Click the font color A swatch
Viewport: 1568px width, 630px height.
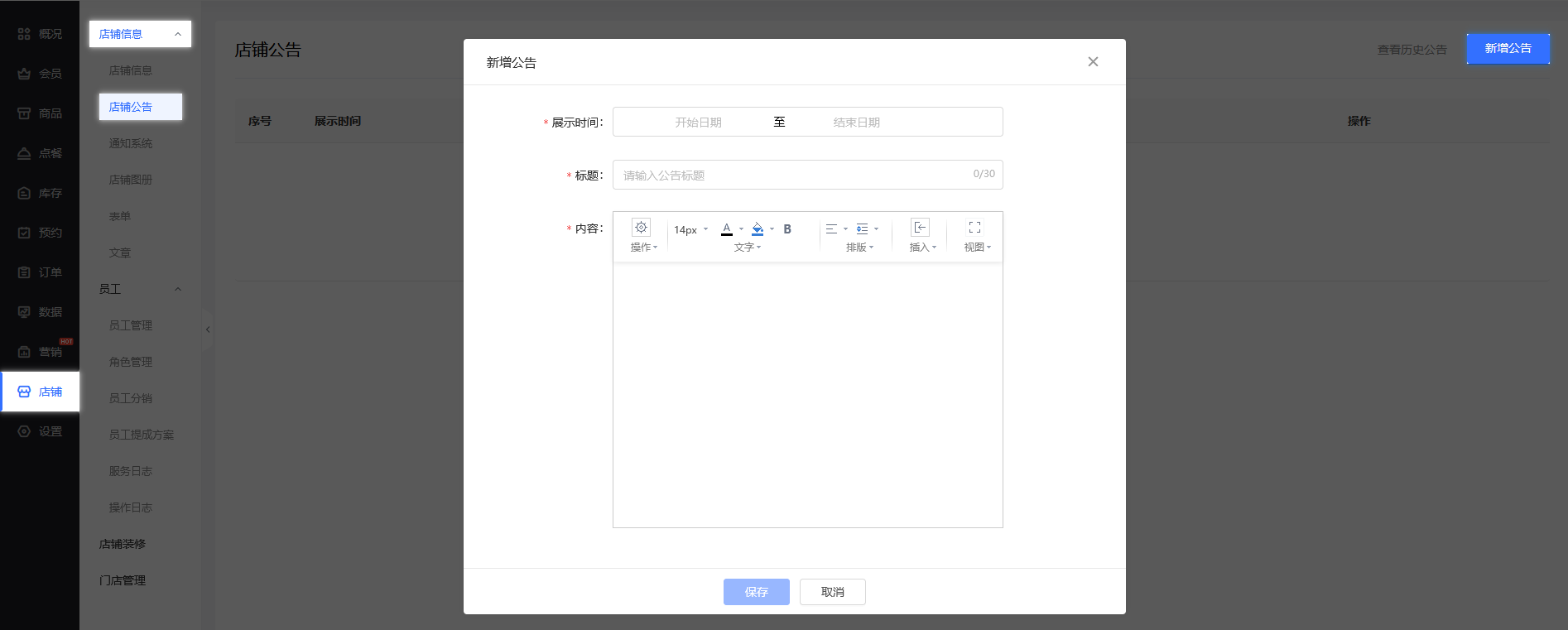click(x=727, y=229)
